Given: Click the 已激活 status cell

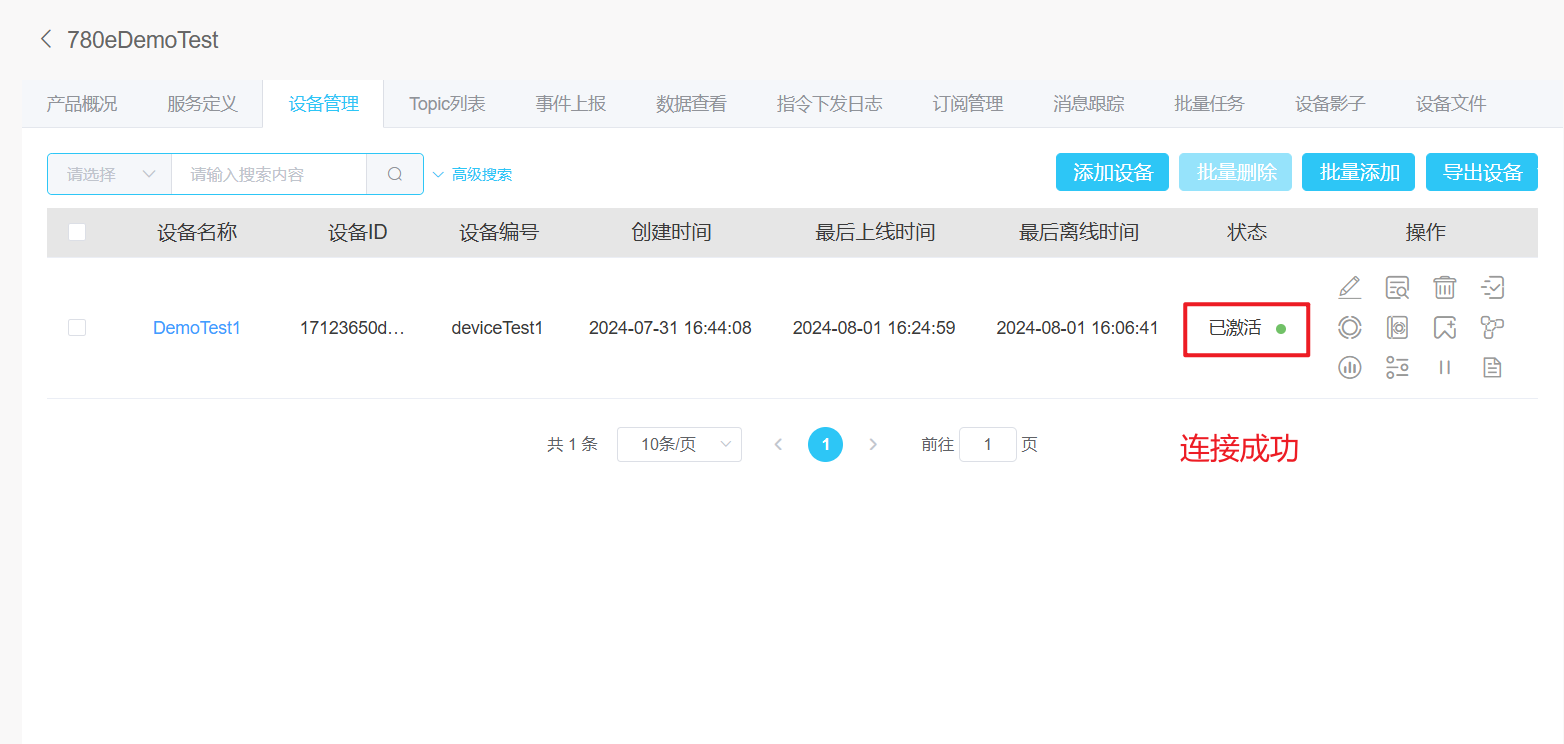Looking at the screenshot, I should point(1247,328).
